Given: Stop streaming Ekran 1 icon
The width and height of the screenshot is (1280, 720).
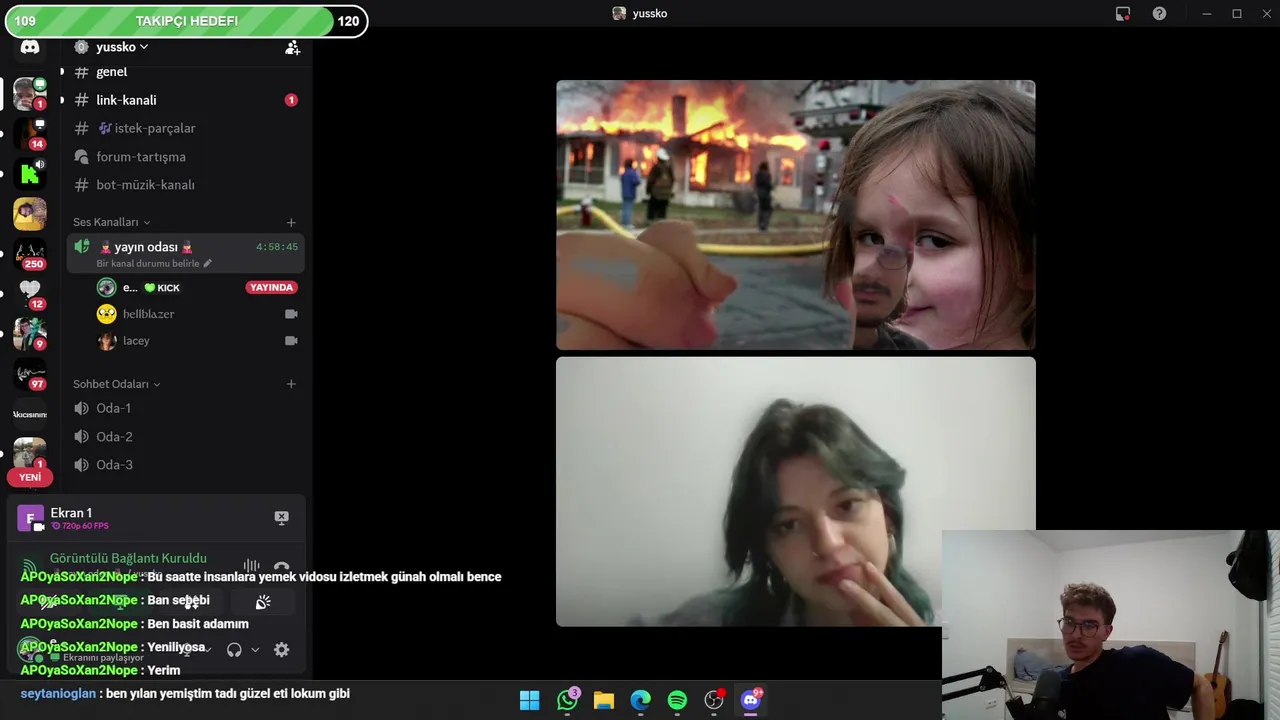Looking at the screenshot, I should (x=281, y=517).
